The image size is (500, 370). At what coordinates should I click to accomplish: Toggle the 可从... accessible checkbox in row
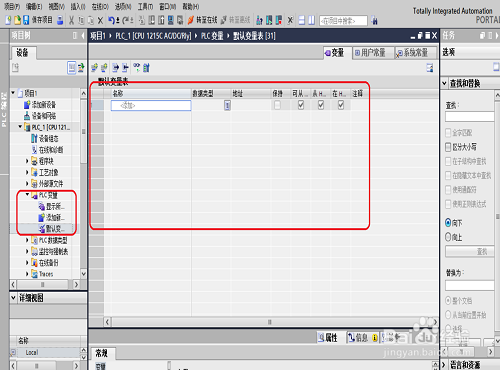(x=301, y=105)
